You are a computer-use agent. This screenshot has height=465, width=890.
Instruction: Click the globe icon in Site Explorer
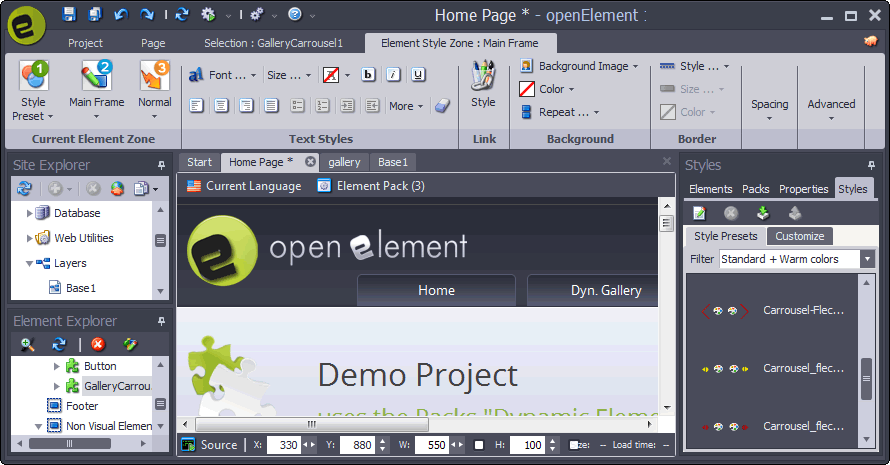click(x=117, y=188)
